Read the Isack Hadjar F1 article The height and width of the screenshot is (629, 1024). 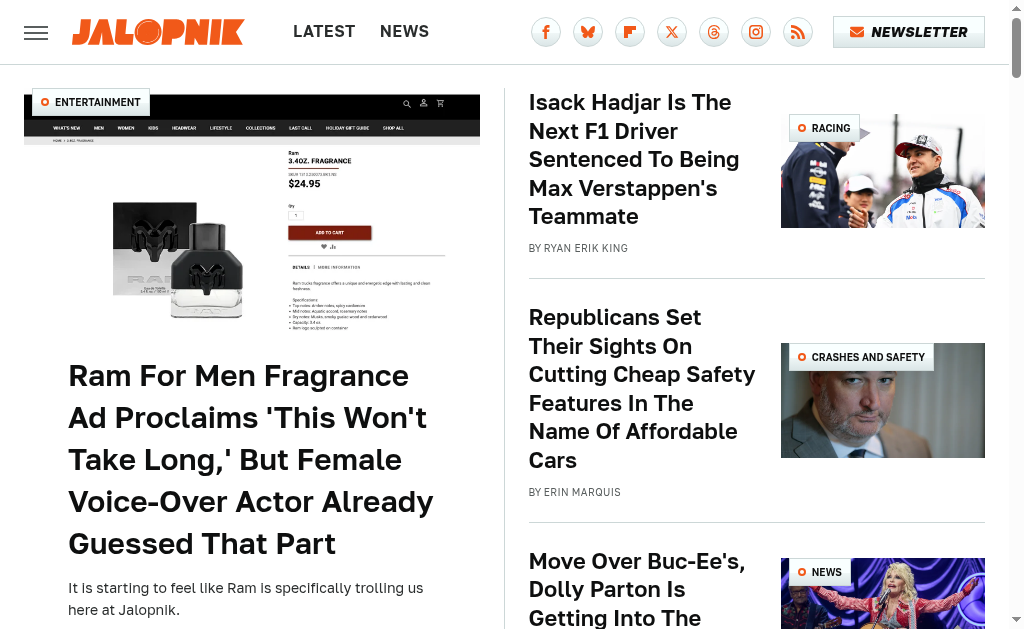click(x=634, y=159)
